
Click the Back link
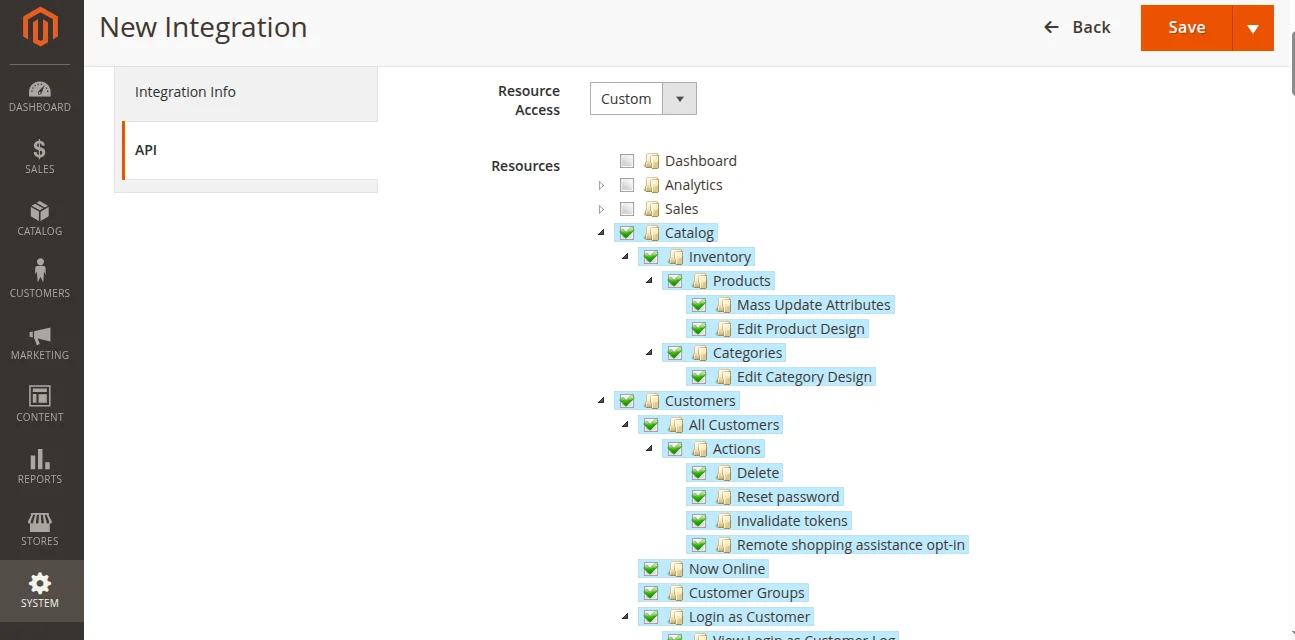pos(1077,27)
